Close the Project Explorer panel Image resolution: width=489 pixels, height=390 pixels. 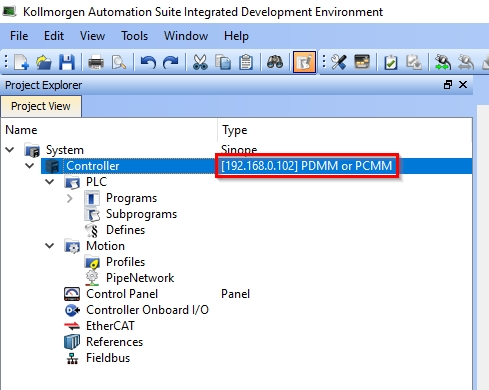coord(463,85)
